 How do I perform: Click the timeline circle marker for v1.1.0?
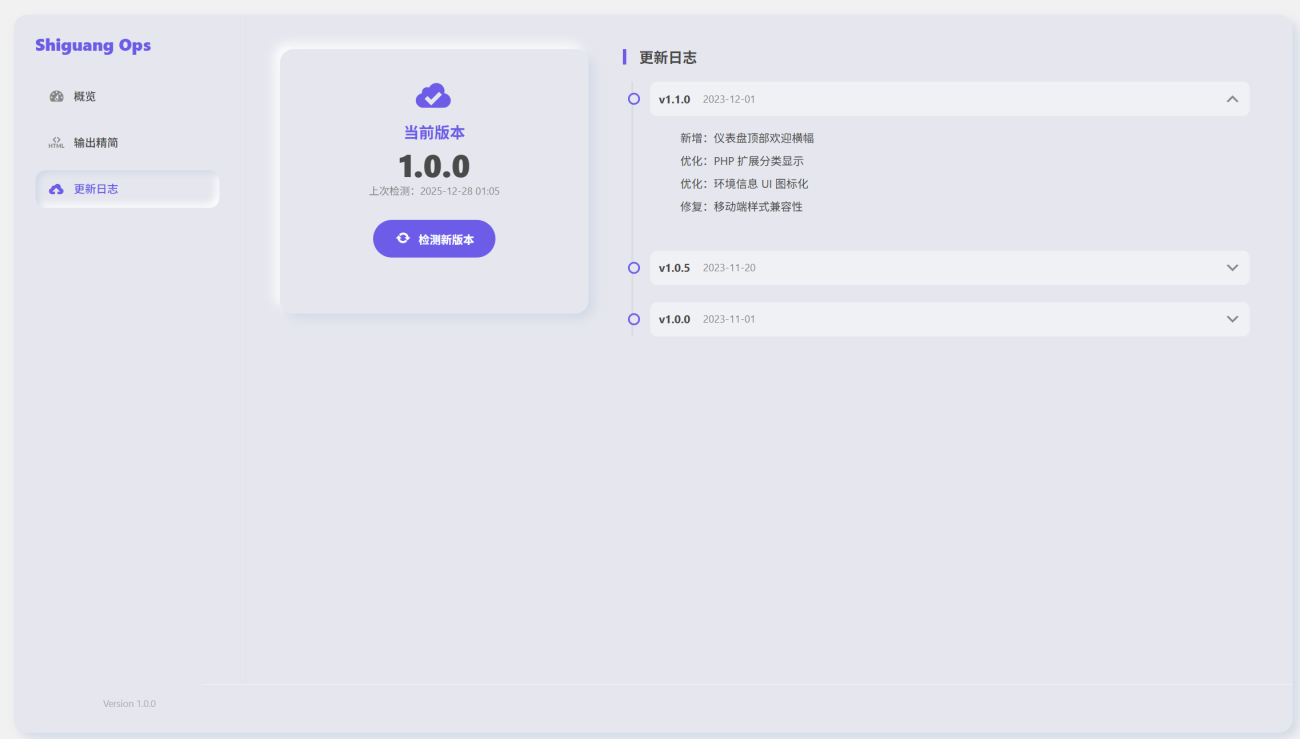tap(634, 99)
